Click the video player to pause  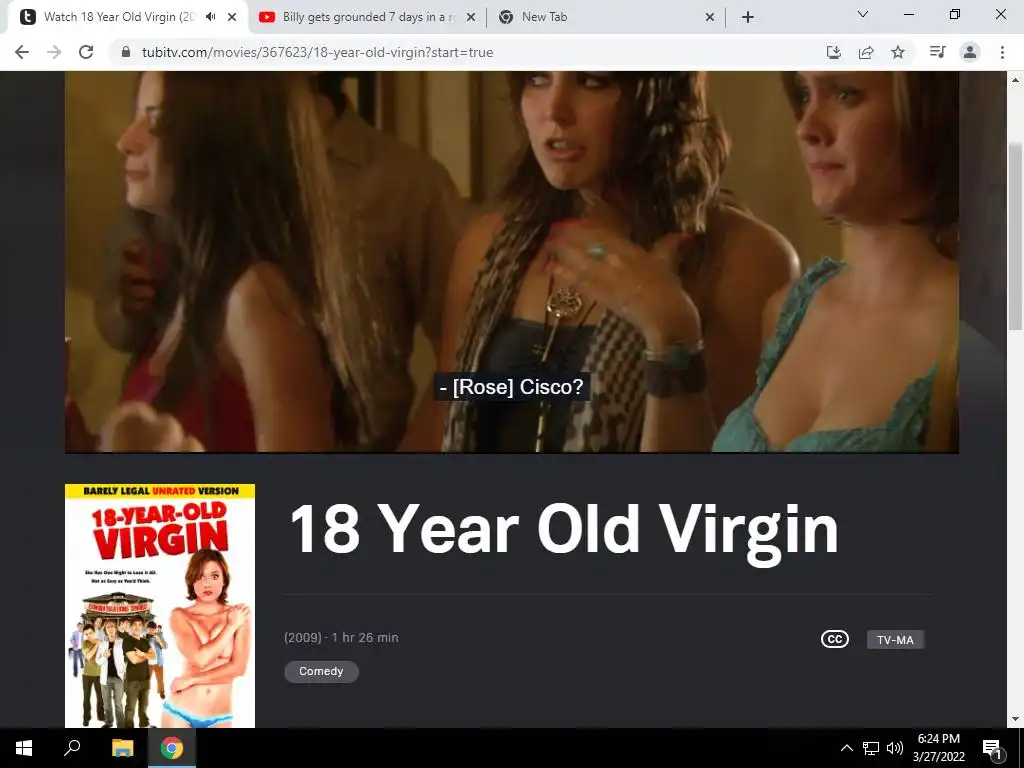[x=512, y=261]
